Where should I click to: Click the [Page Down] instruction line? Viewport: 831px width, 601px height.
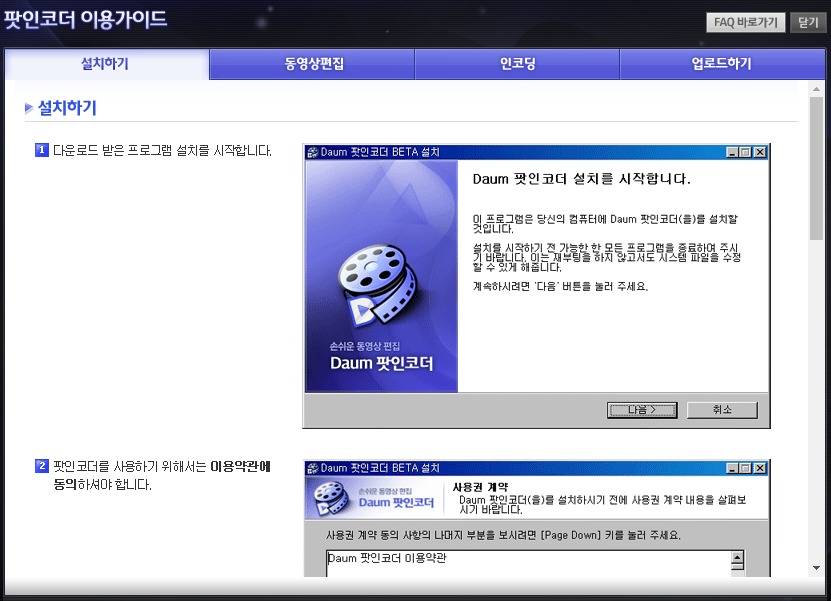click(x=503, y=535)
